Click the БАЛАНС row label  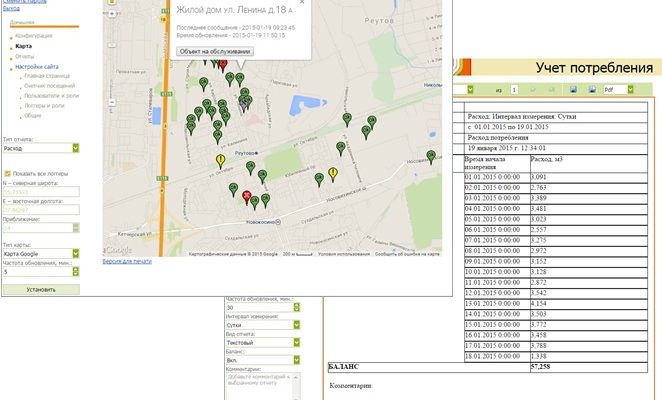tap(344, 367)
